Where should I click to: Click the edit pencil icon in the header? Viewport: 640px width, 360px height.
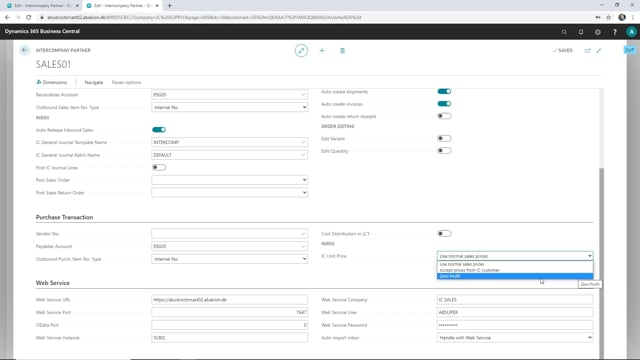tap(301, 51)
